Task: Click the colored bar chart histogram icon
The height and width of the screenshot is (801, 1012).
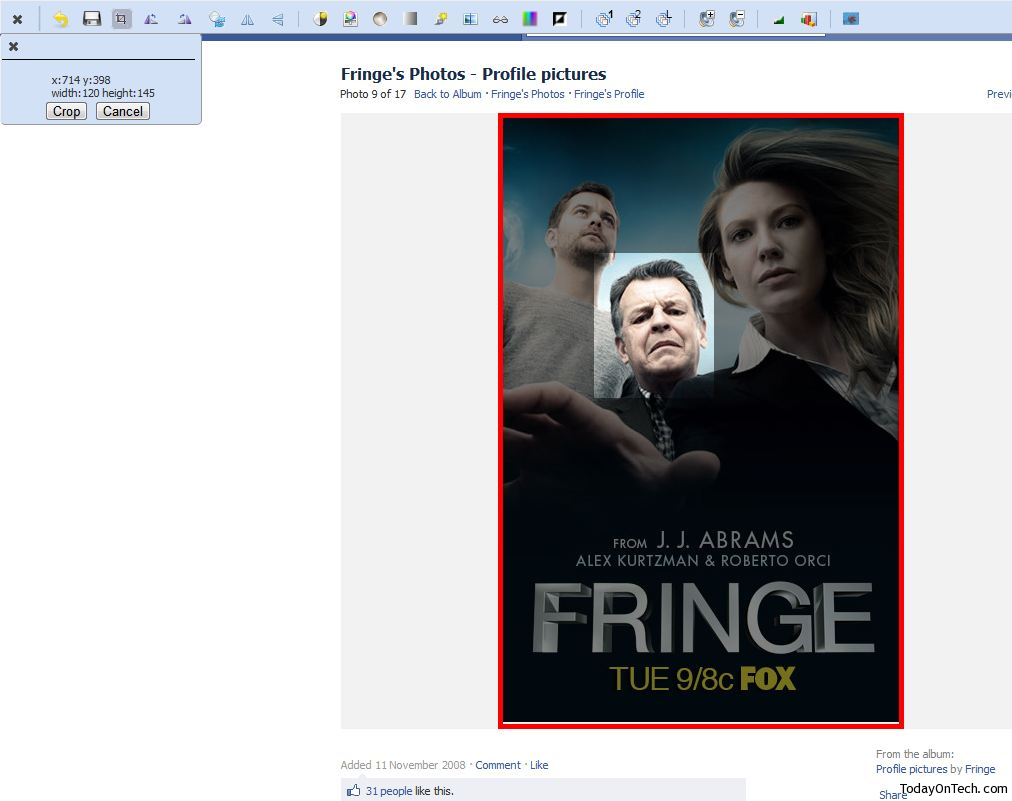Action: [808, 19]
